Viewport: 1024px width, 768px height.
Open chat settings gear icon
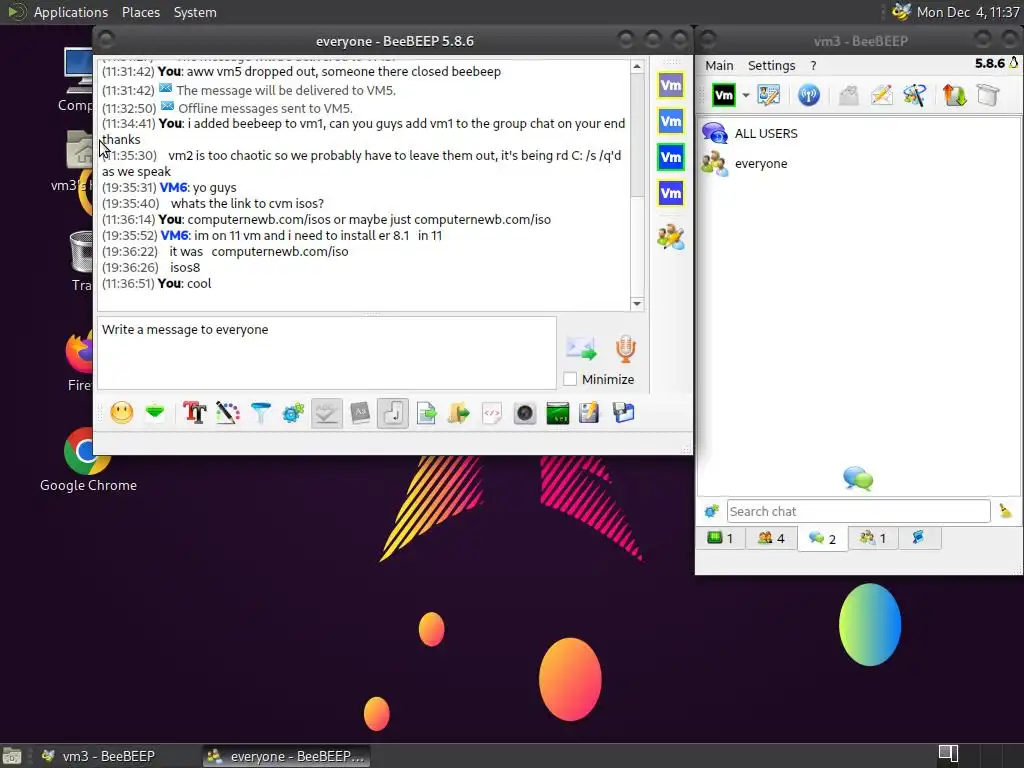293,413
